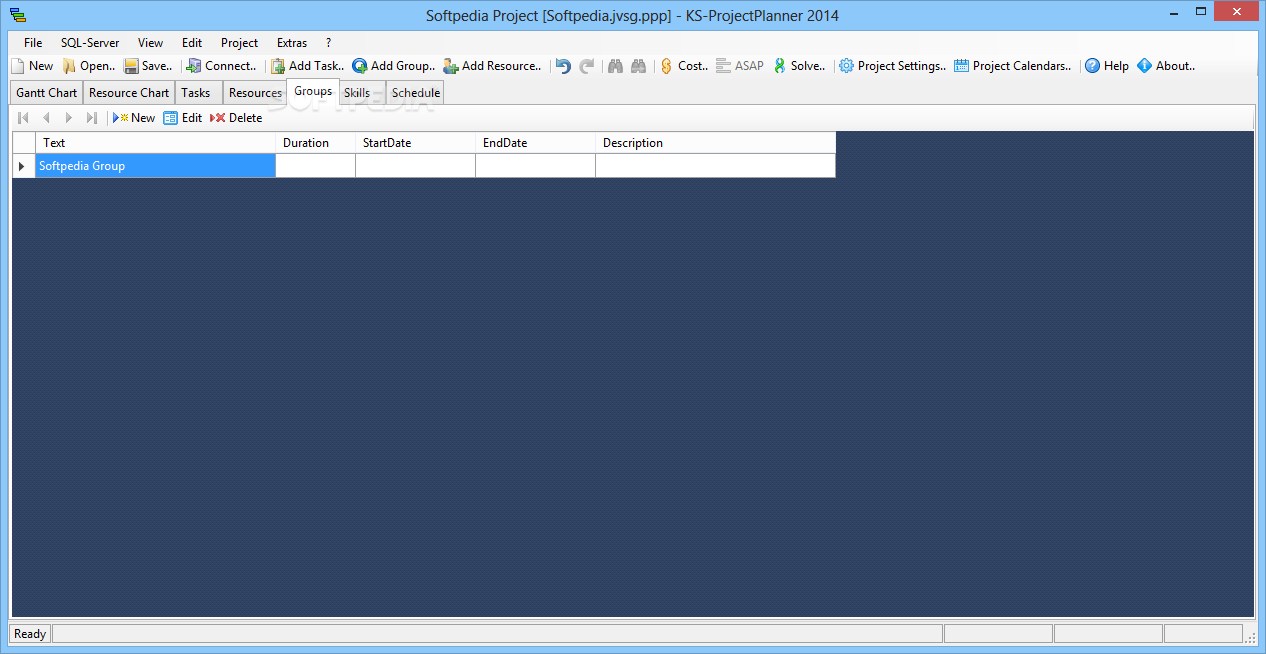Go to last record in navigator
The height and width of the screenshot is (654, 1266).
click(x=92, y=118)
